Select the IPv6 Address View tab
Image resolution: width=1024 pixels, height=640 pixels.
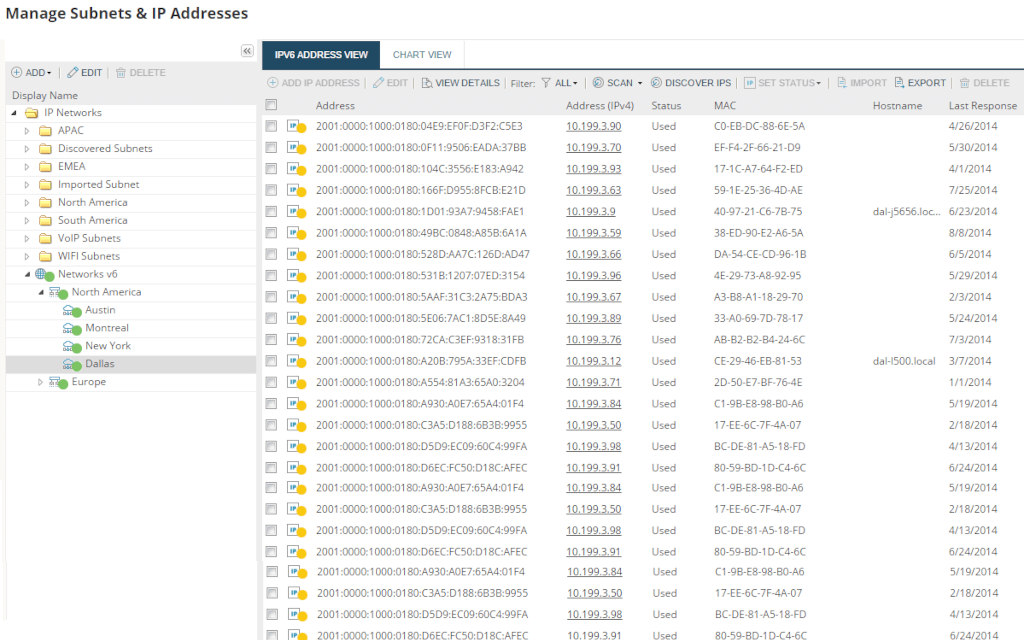coord(320,55)
